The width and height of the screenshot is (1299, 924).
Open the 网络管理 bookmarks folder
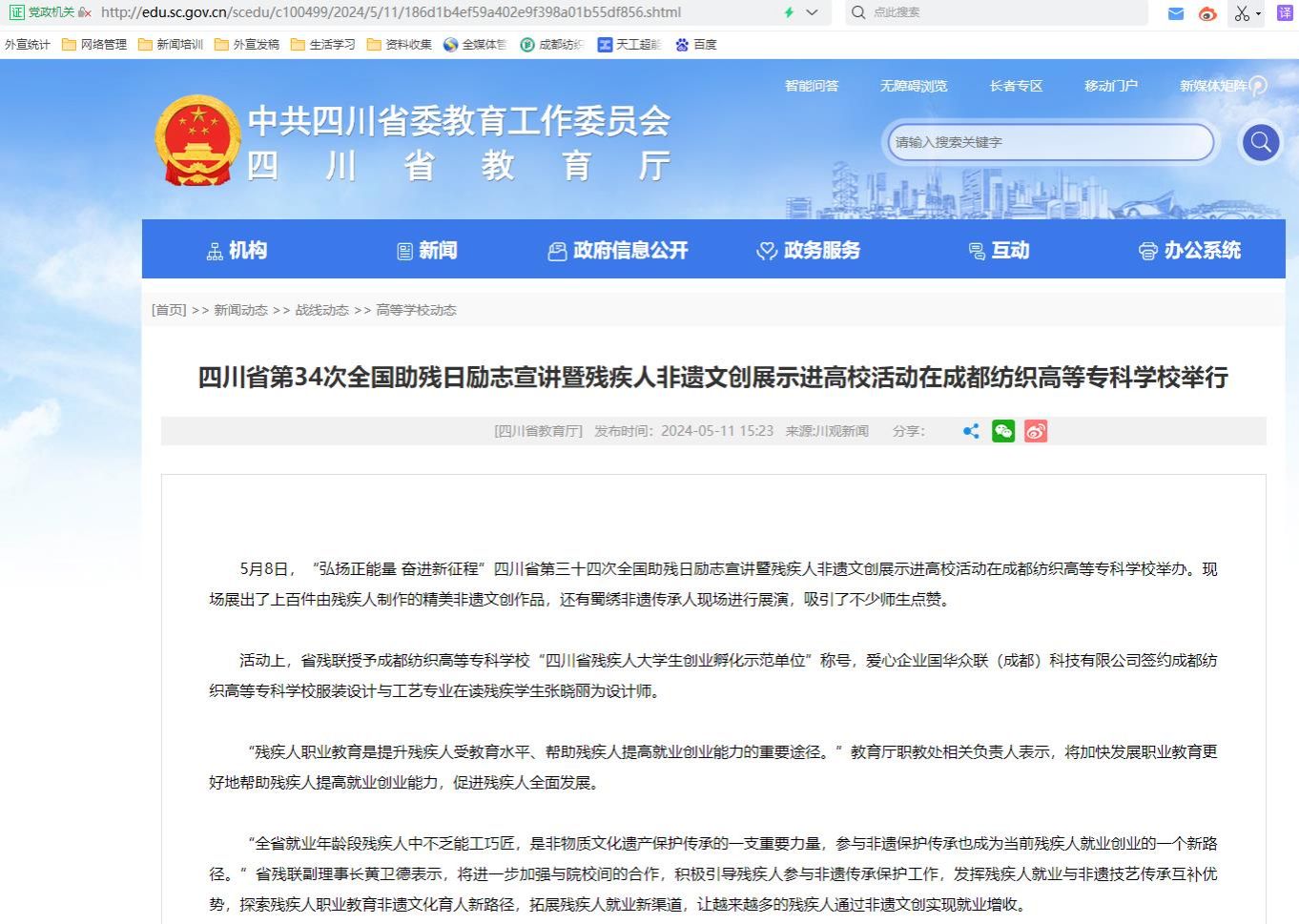pyautogui.click(x=94, y=45)
